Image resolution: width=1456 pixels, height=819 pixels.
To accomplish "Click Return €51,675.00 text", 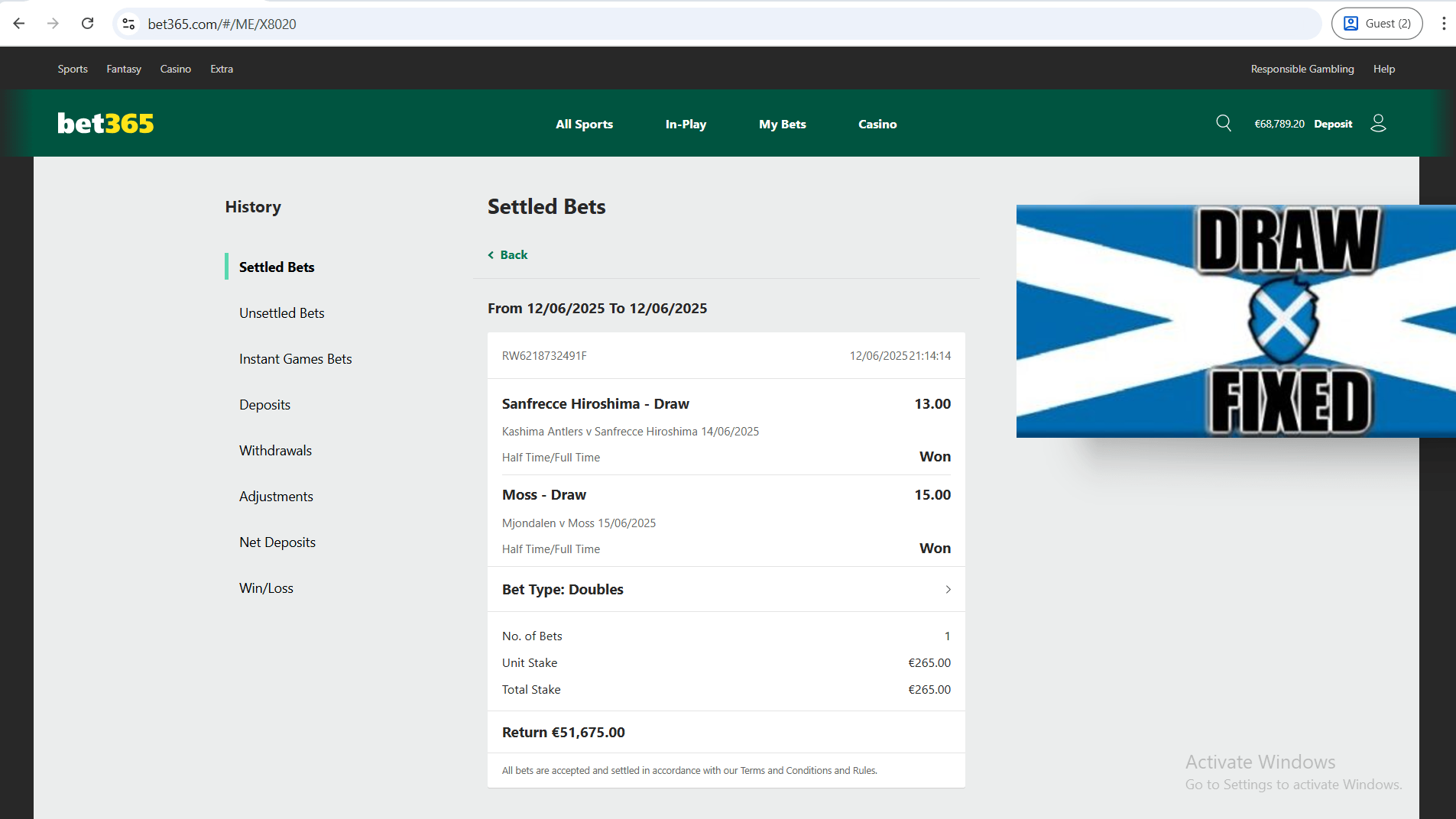I will 563,733.
